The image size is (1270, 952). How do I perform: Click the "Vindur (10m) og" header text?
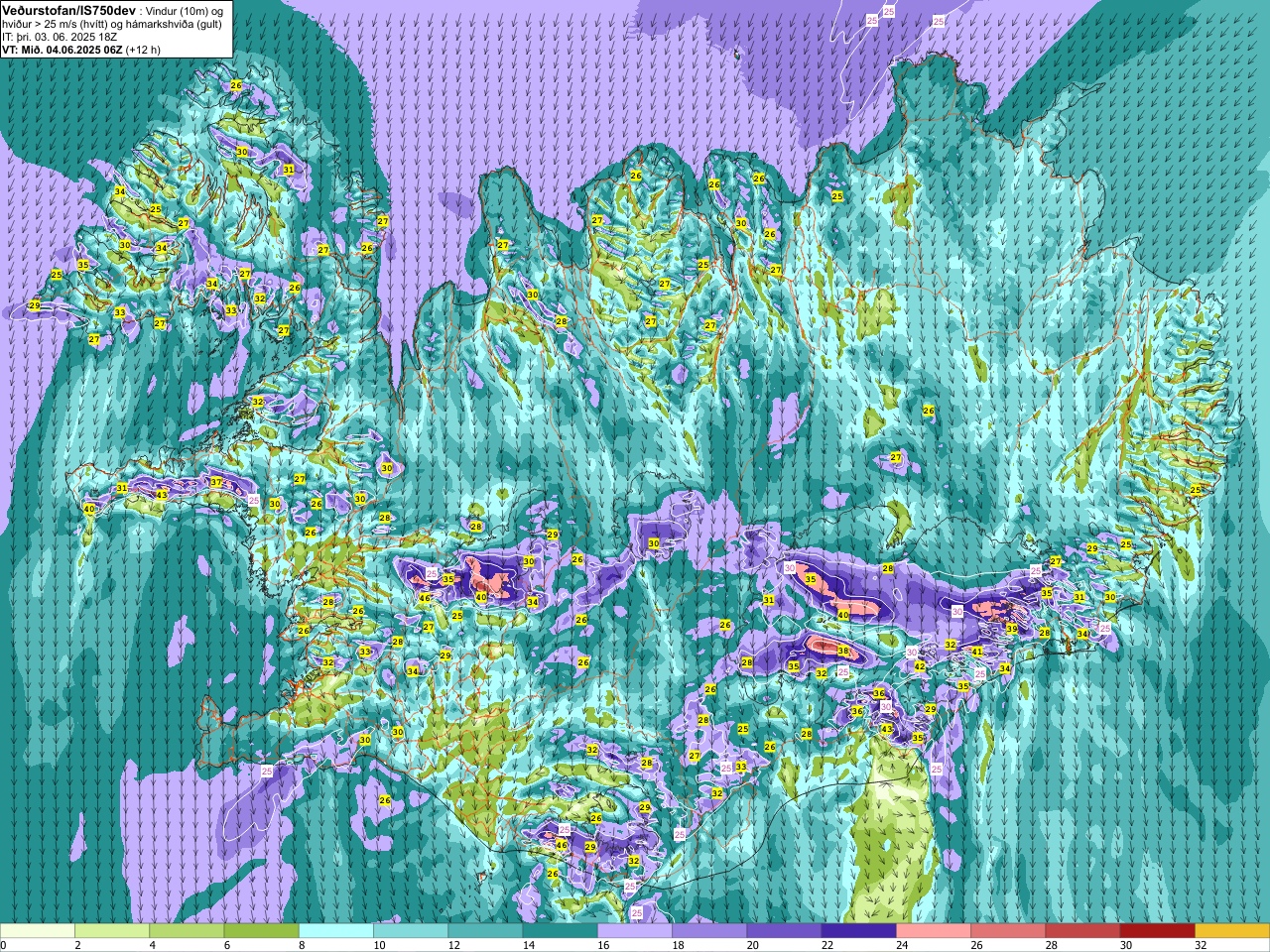184,10
